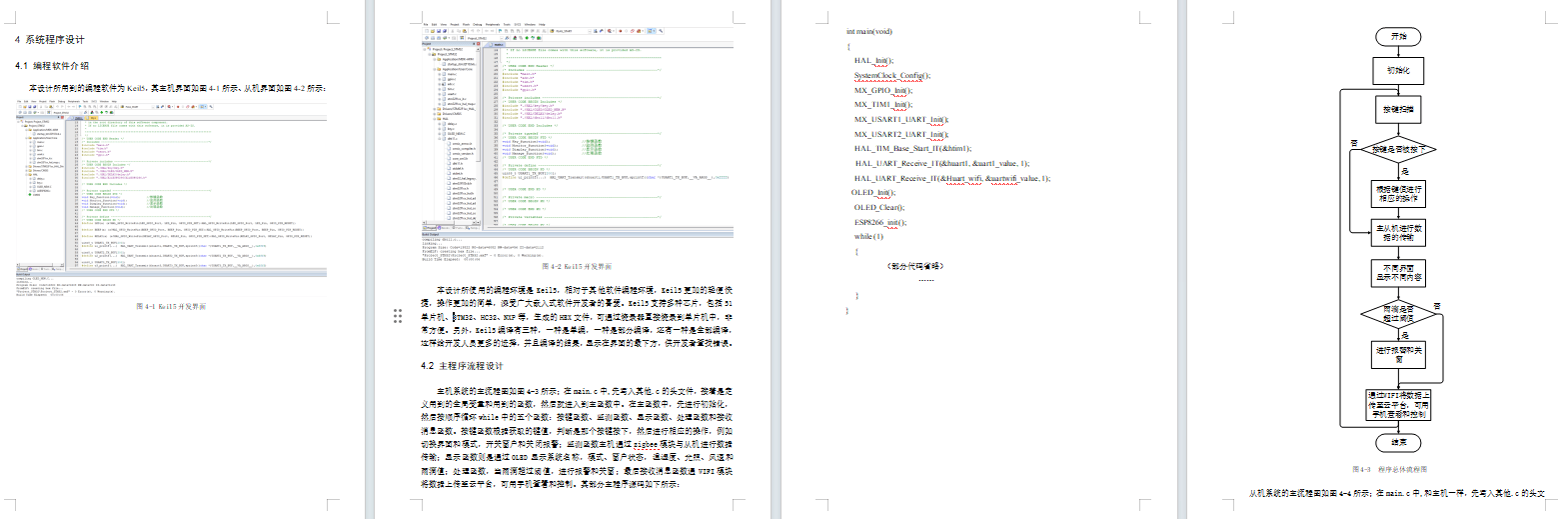The height and width of the screenshot is (519, 1568).
Task: Click heading 4.1 编程软件介绍
Action: pyautogui.click(x=52, y=66)
